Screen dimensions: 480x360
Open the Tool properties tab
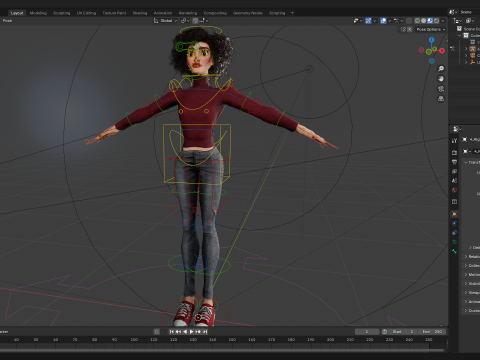(x=454, y=141)
